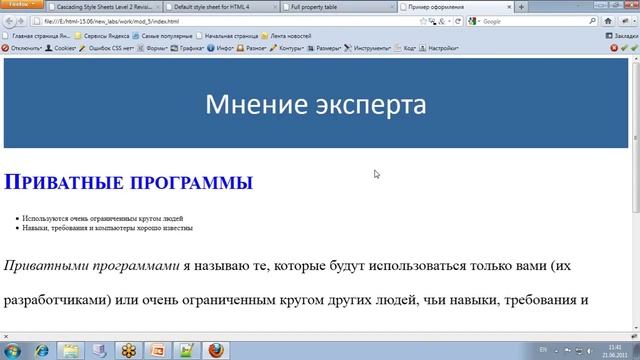This screenshot has width=640, height=360.
Task: Open the Лента новостей bookmark folder
Action: pyautogui.click(x=286, y=36)
